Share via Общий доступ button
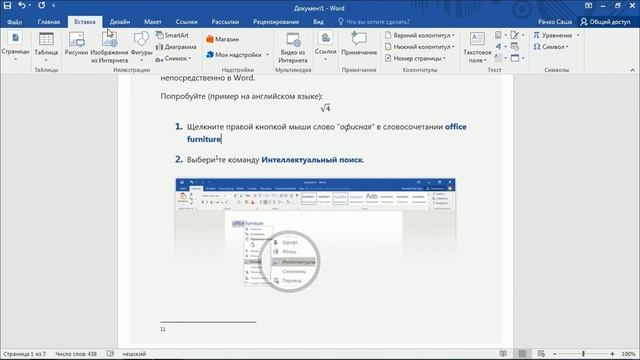 (x=605, y=22)
